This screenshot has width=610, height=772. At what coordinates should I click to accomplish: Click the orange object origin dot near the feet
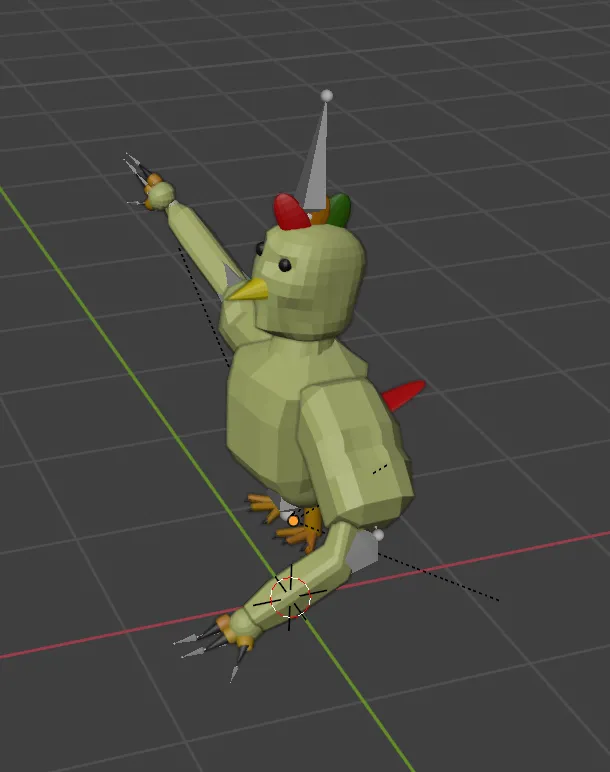pos(293,520)
